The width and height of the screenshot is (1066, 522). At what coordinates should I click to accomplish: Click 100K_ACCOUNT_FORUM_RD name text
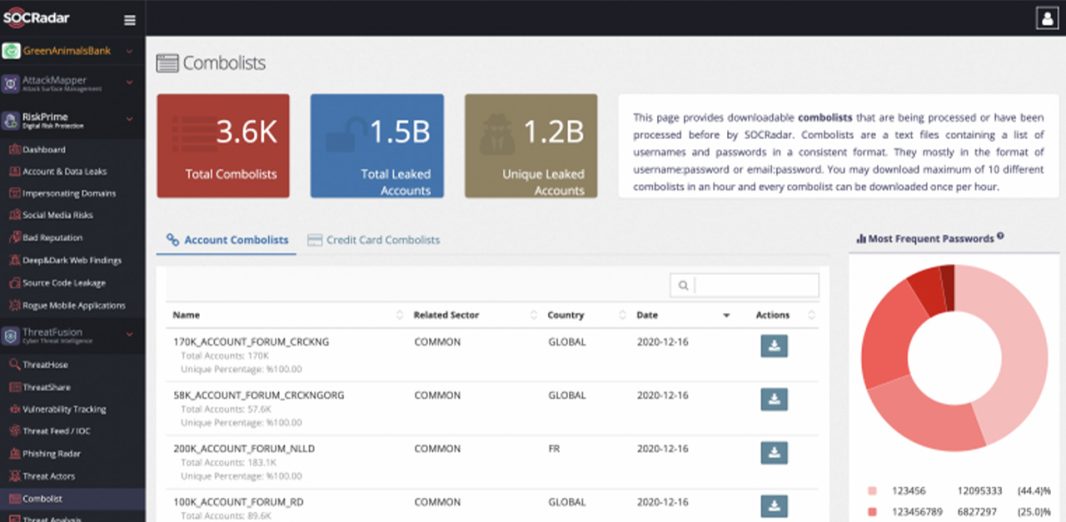[x=239, y=502]
